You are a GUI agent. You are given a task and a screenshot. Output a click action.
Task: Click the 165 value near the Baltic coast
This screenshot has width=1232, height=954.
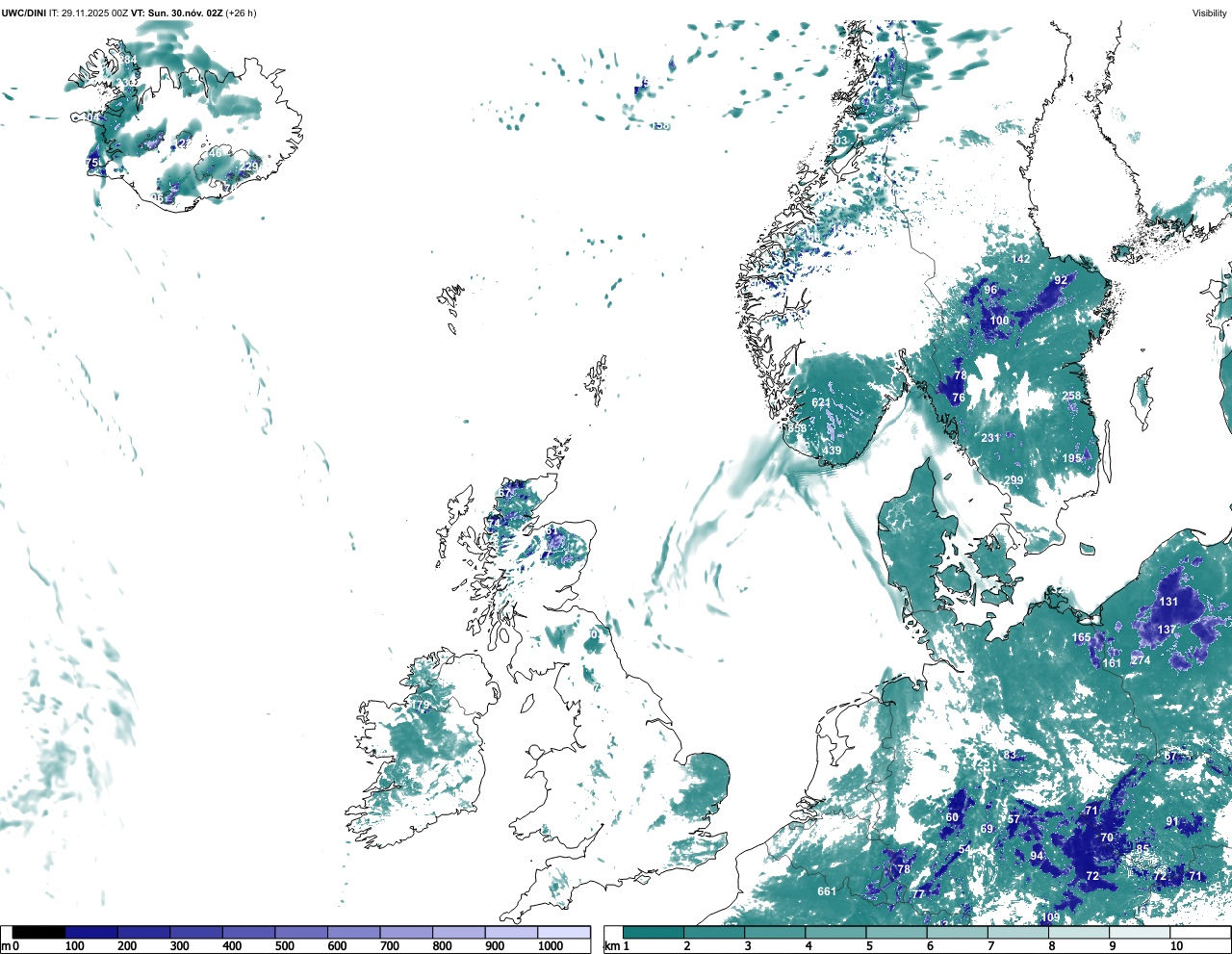coord(1082,637)
